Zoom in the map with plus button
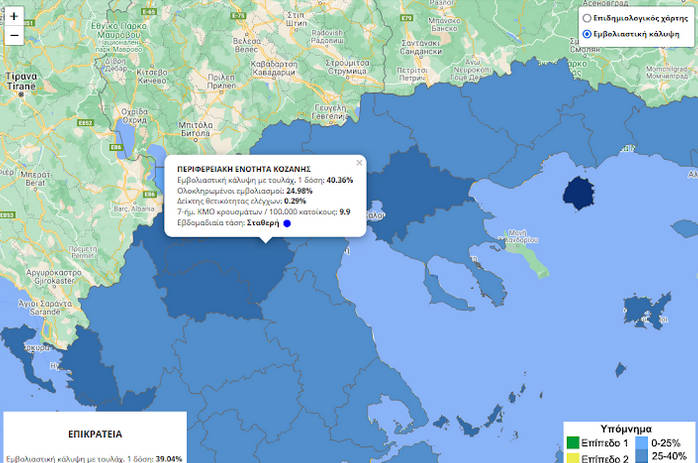This screenshot has width=698, height=463. click(13, 16)
